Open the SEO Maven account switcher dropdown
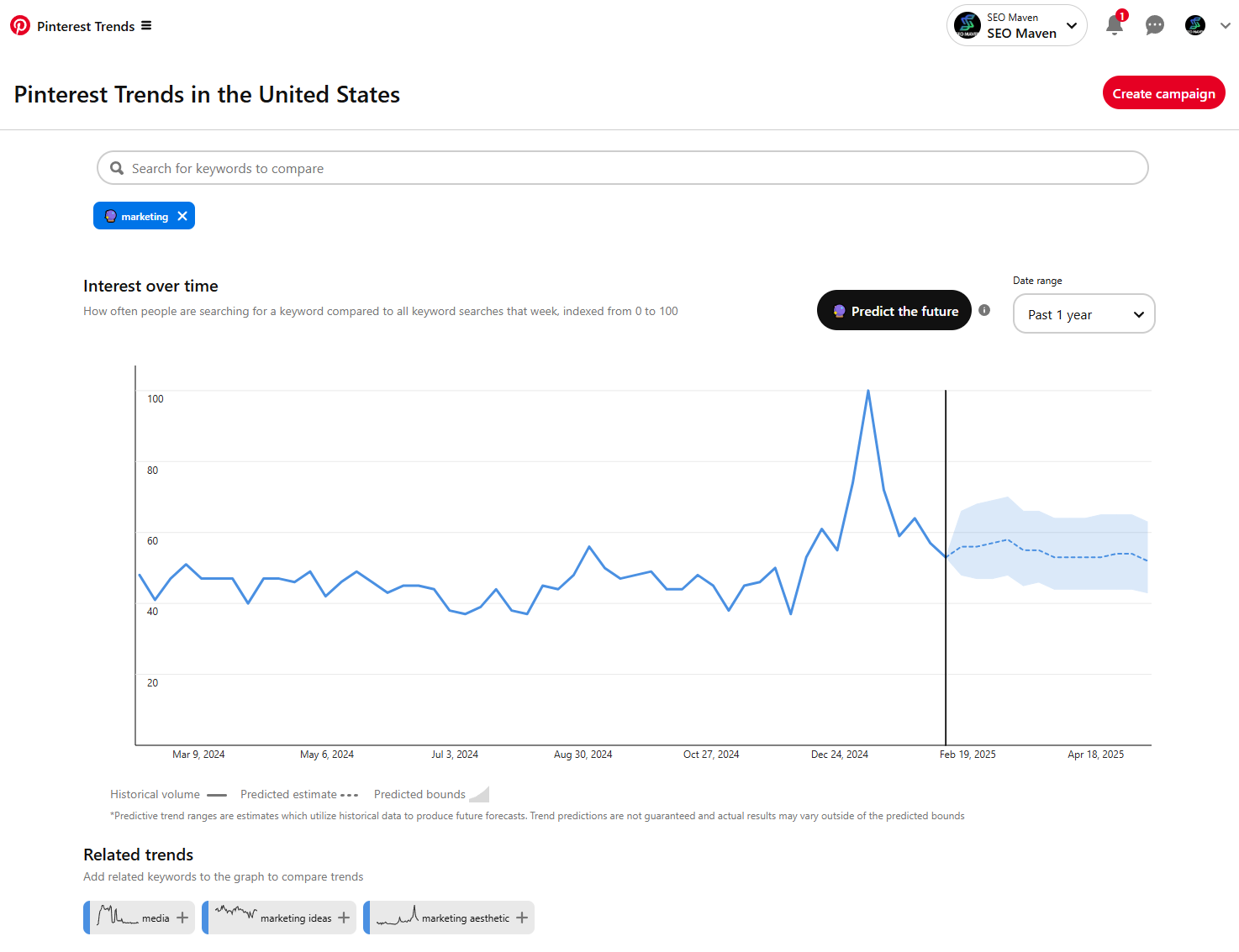This screenshot has height=952, width=1239. coord(1017,25)
